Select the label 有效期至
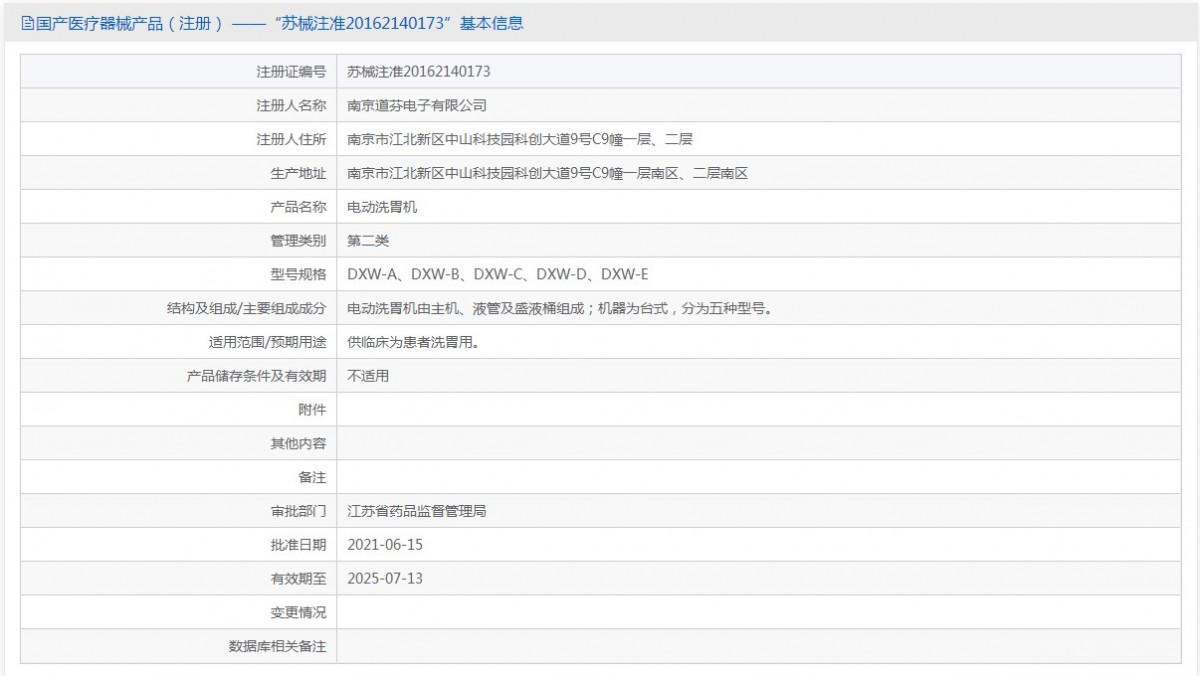The width and height of the screenshot is (1200, 676). [x=298, y=579]
